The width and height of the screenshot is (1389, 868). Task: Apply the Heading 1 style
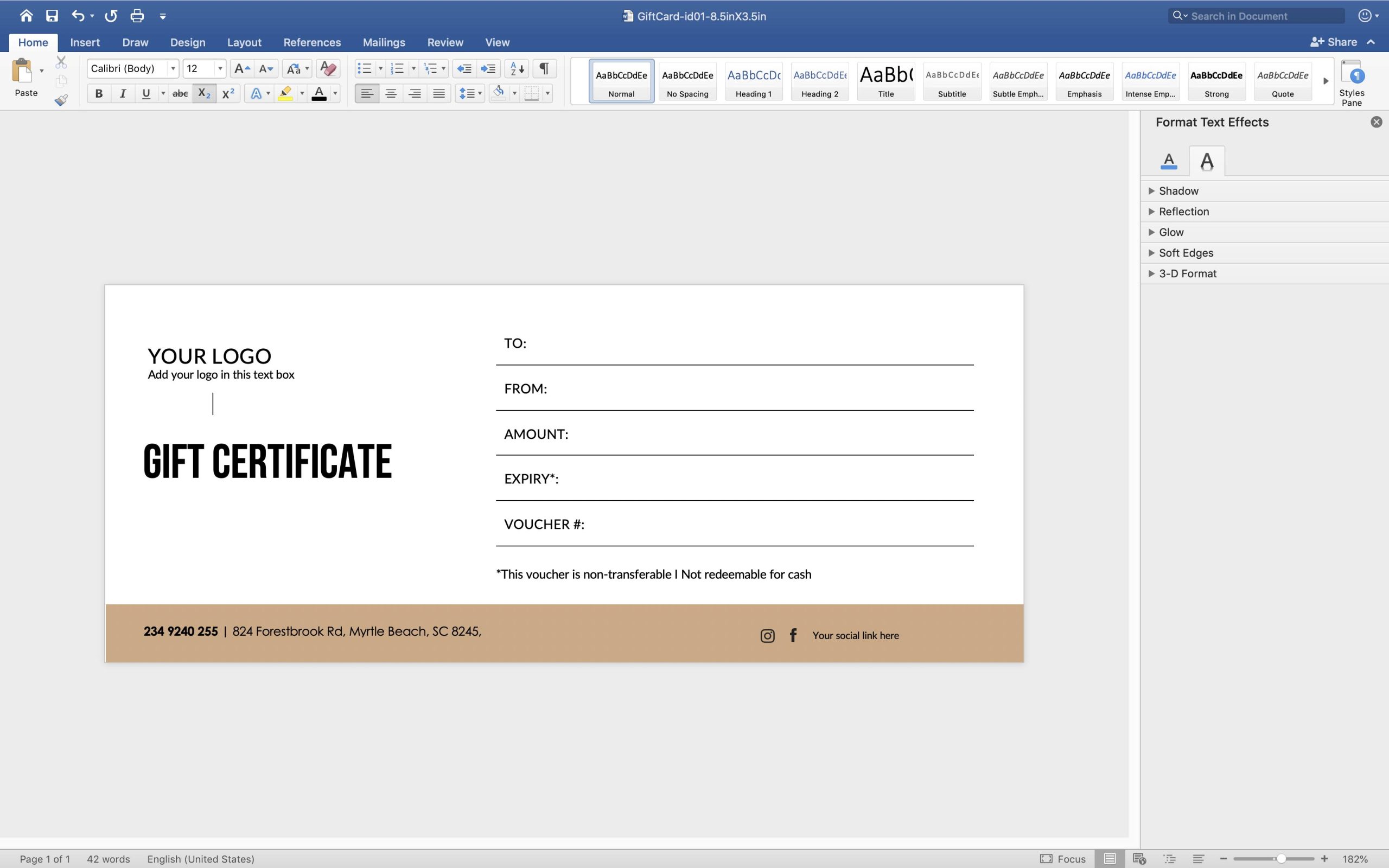[754, 81]
